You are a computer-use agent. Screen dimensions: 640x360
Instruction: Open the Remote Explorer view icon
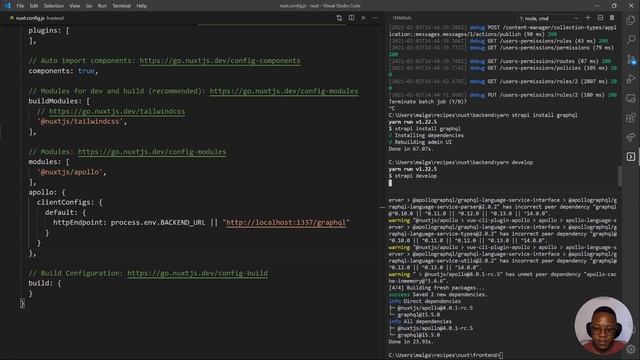click(x=631, y=98)
